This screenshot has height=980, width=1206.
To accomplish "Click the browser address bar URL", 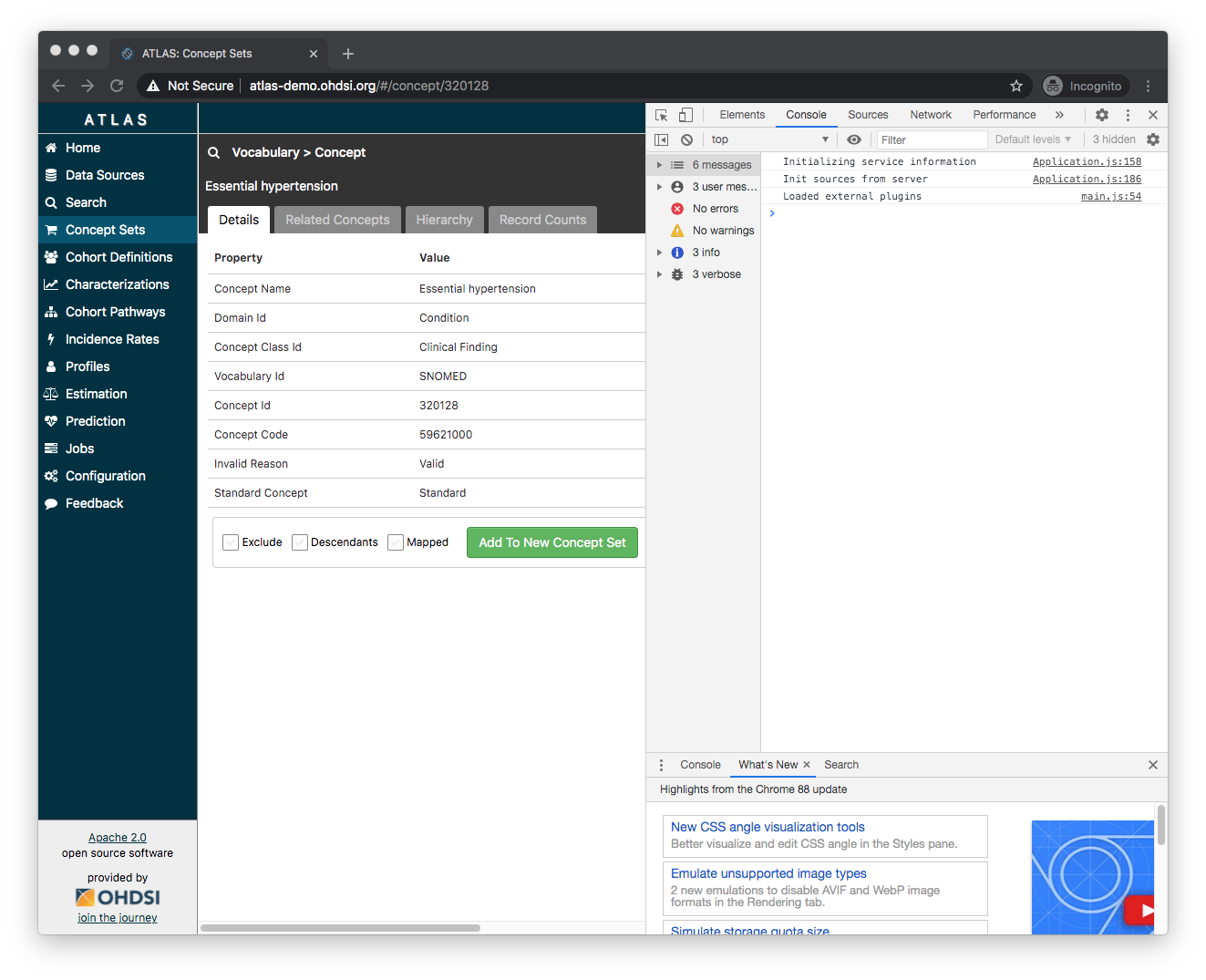I will pyautogui.click(x=369, y=86).
